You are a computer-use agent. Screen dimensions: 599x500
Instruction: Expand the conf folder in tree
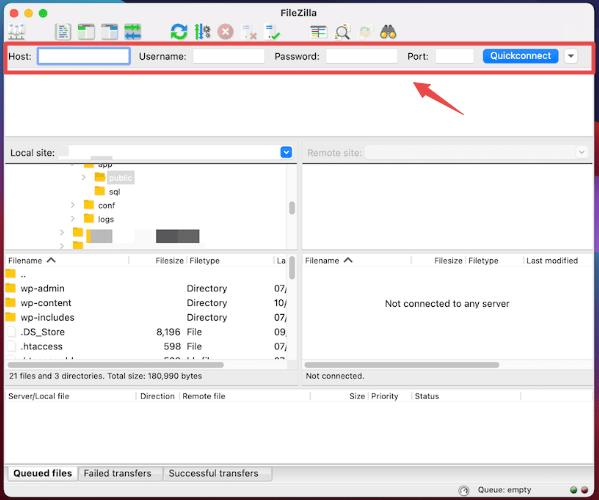coord(73,205)
